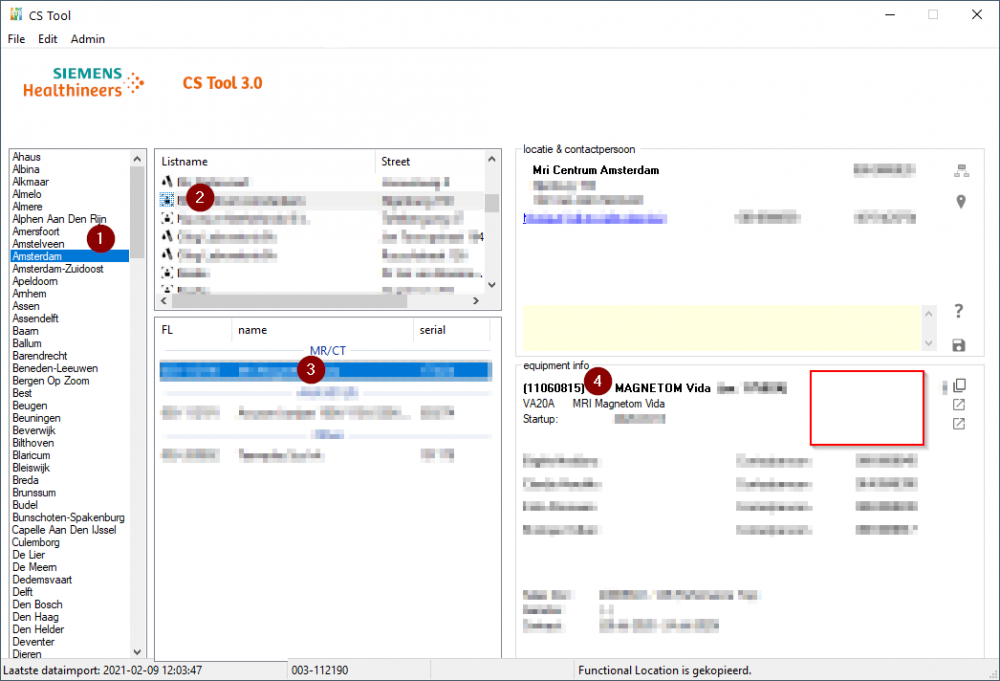
Task: Select Breda in the city list
Action: point(26,480)
